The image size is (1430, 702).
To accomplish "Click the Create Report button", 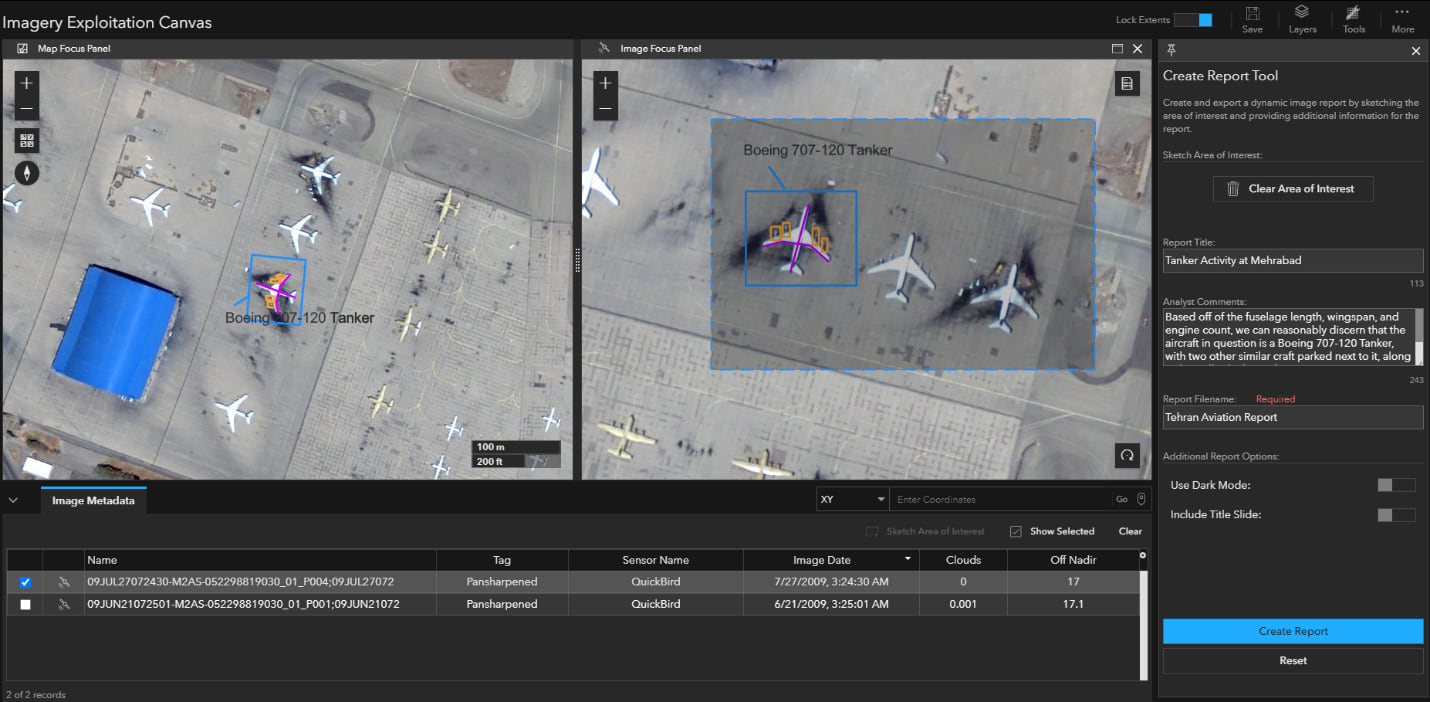I will [x=1293, y=631].
